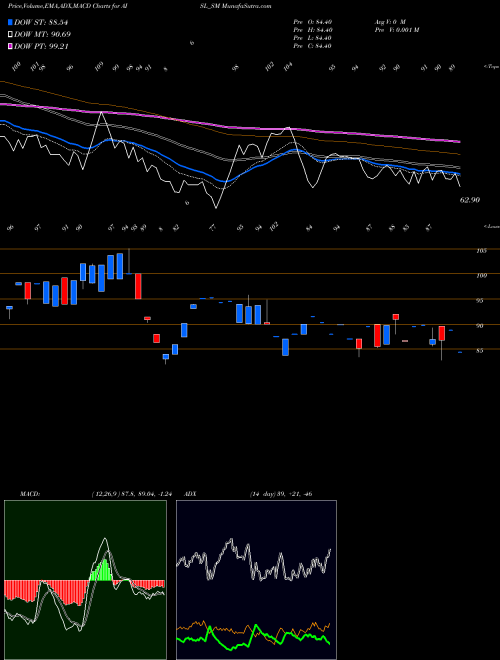This screenshot has height=660, width=500.
Task: Click the 'Pre V: 0.001 M' volume text
Action: [396, 30]
